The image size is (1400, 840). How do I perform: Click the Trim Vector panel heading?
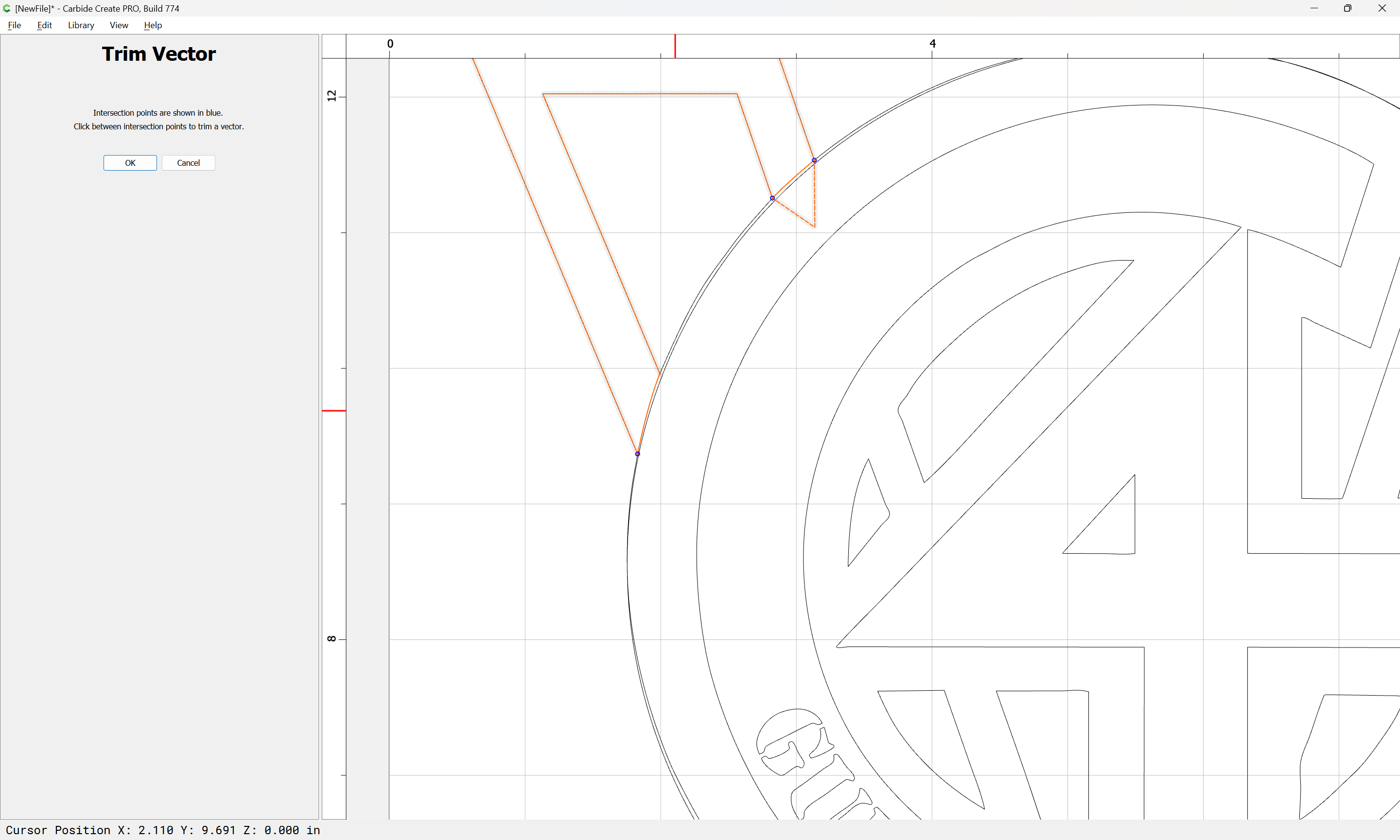coord(159,54)
